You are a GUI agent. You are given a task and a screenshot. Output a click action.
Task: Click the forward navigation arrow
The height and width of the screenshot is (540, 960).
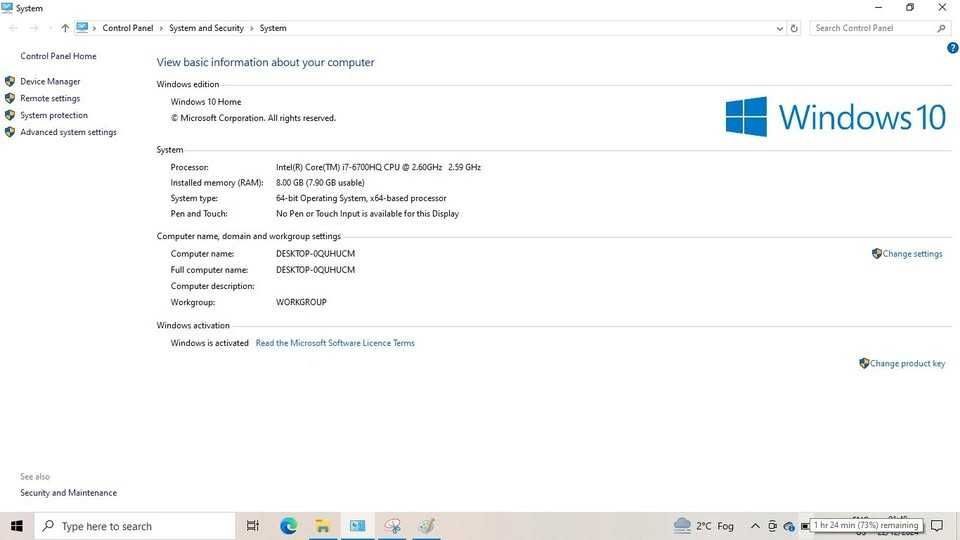[34, 28]
